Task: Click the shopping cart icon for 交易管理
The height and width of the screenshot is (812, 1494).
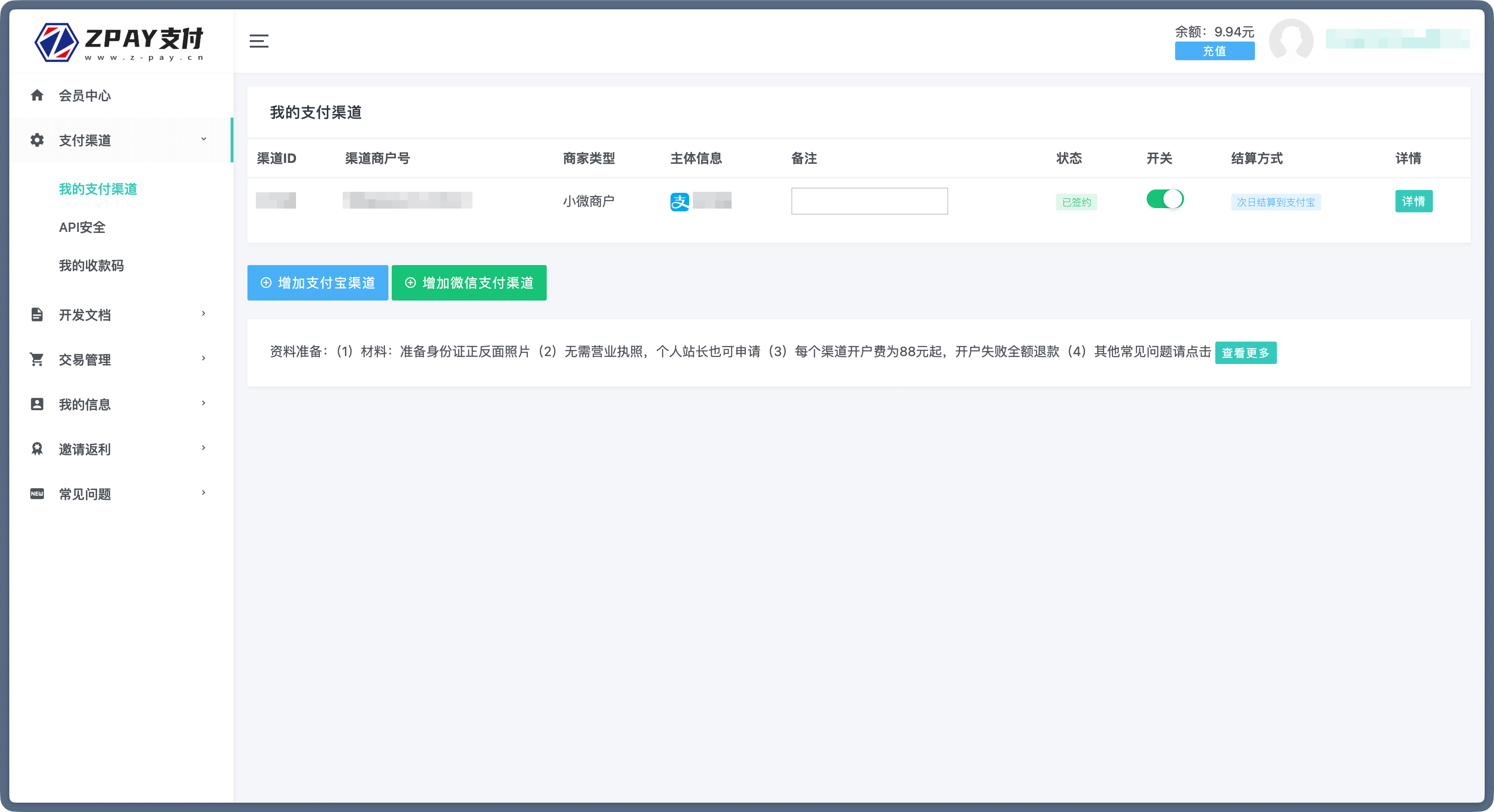Action: 37,359
